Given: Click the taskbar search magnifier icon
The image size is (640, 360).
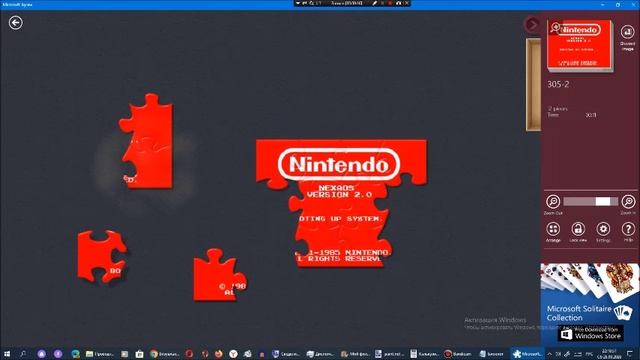Looking at the screenshot, I should (x=23, y=354).
